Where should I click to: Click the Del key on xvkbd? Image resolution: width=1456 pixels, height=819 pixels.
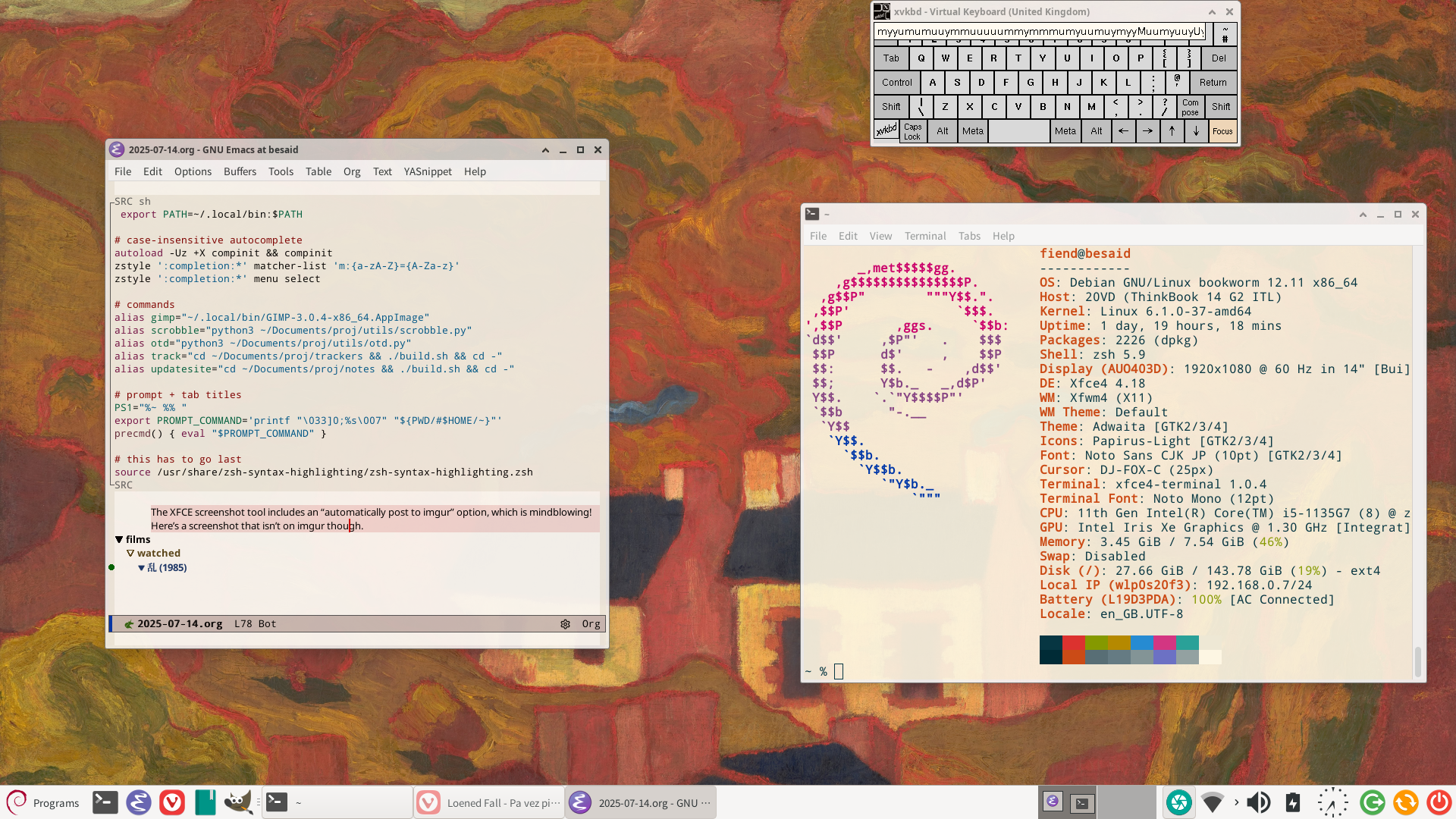pos(1219,58)
